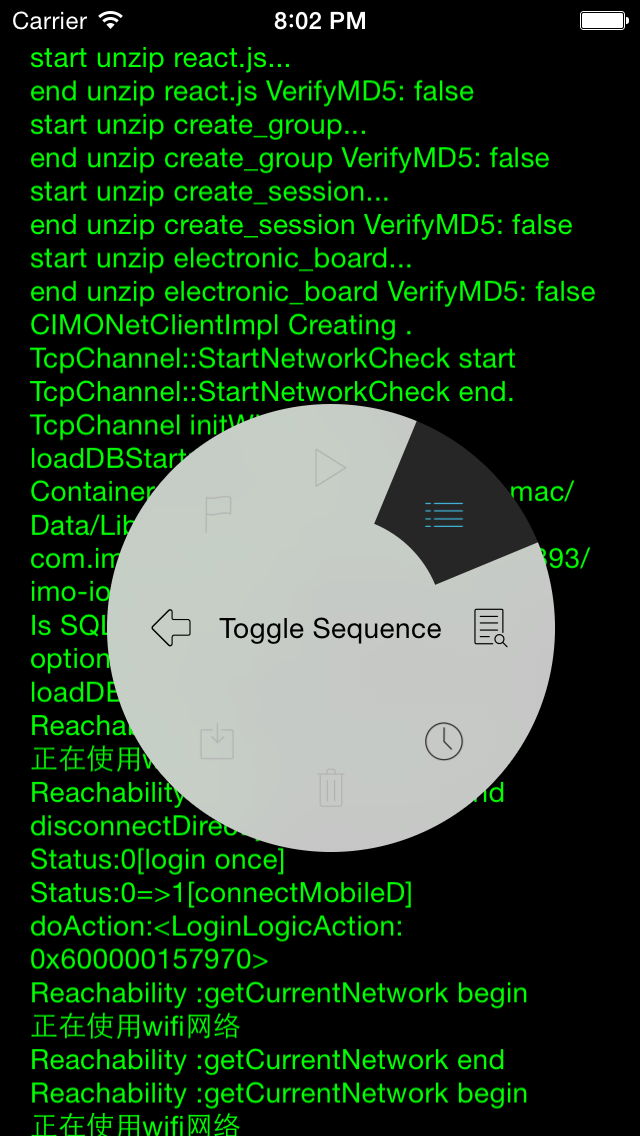The height and width of the screenshot is (1136, 640).
Task: Tap the flag marker icon
Action: coord(220,511)
